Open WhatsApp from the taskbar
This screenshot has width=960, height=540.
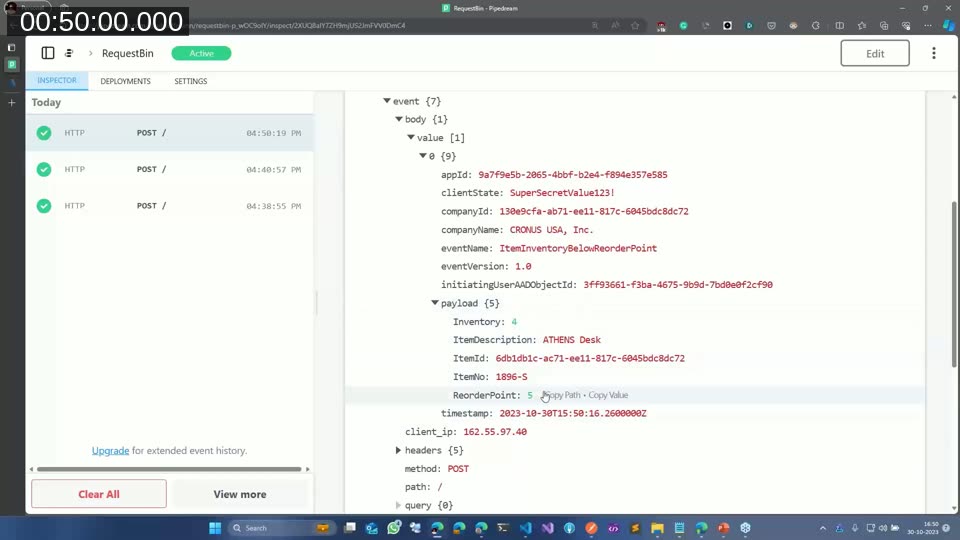(x=394, y=528)
